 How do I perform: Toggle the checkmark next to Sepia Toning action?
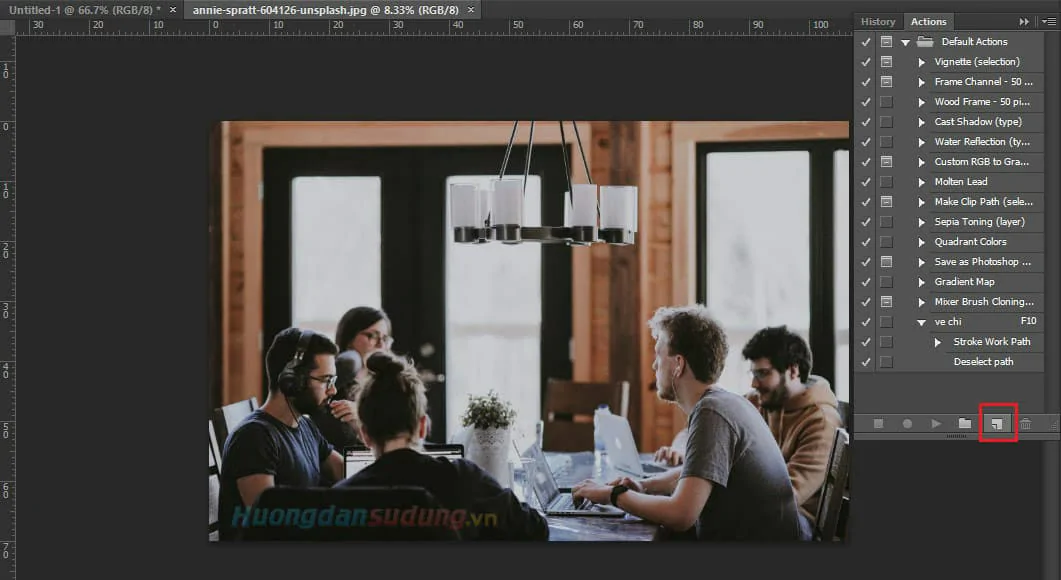click(866, 221)
